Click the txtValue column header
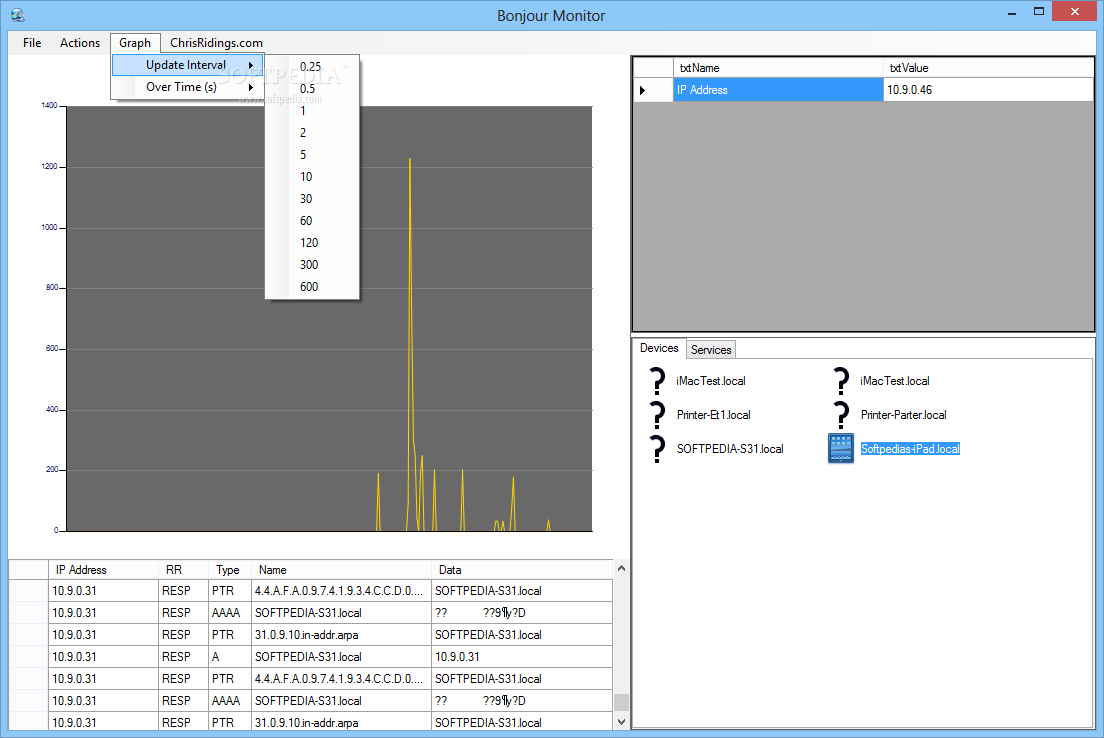The height and width of the screenshot is (738, 1104). coord(988,68)
